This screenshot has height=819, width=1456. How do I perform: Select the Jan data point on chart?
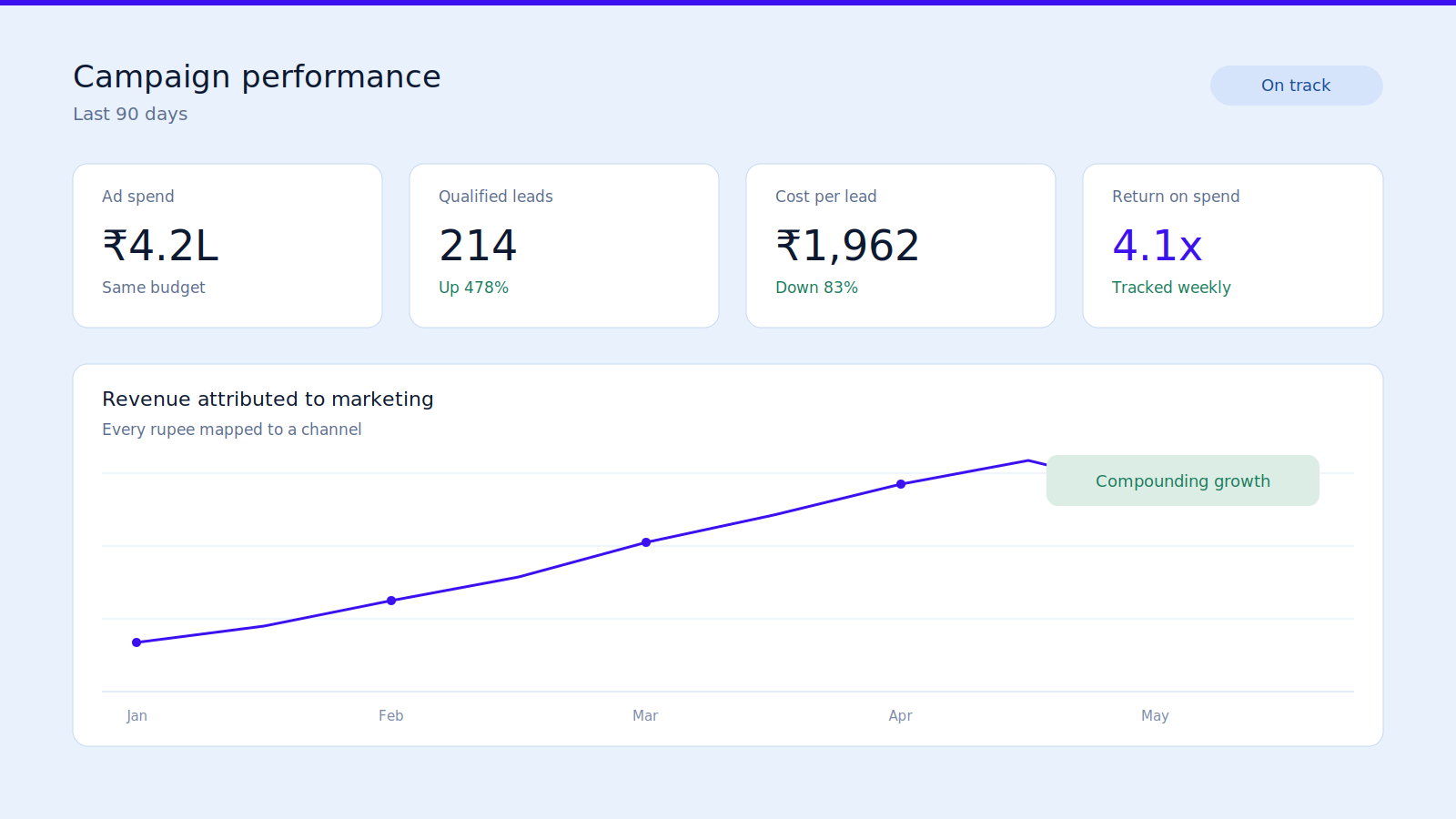pos(136,642)
